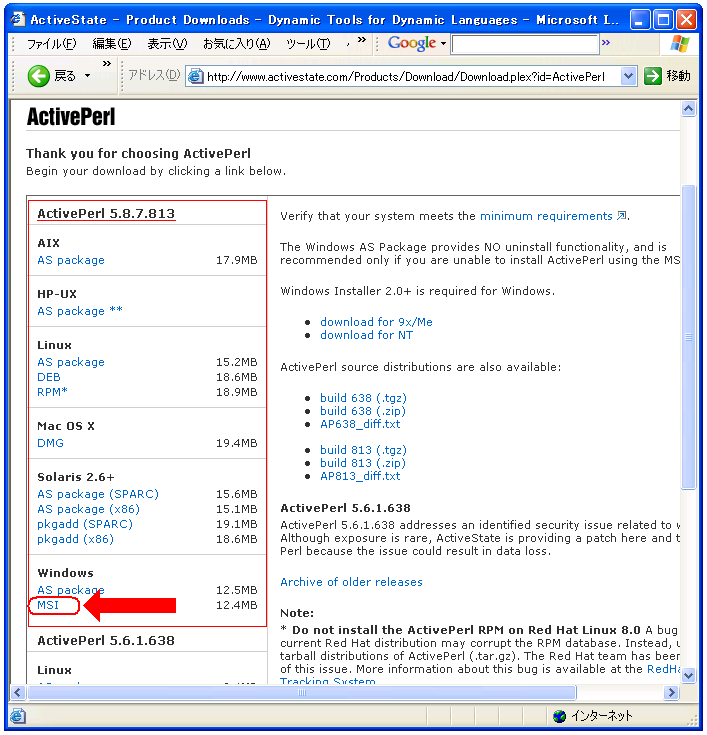Click the IE icon in the title bar

pyautogui.click(x=17, y=19)
